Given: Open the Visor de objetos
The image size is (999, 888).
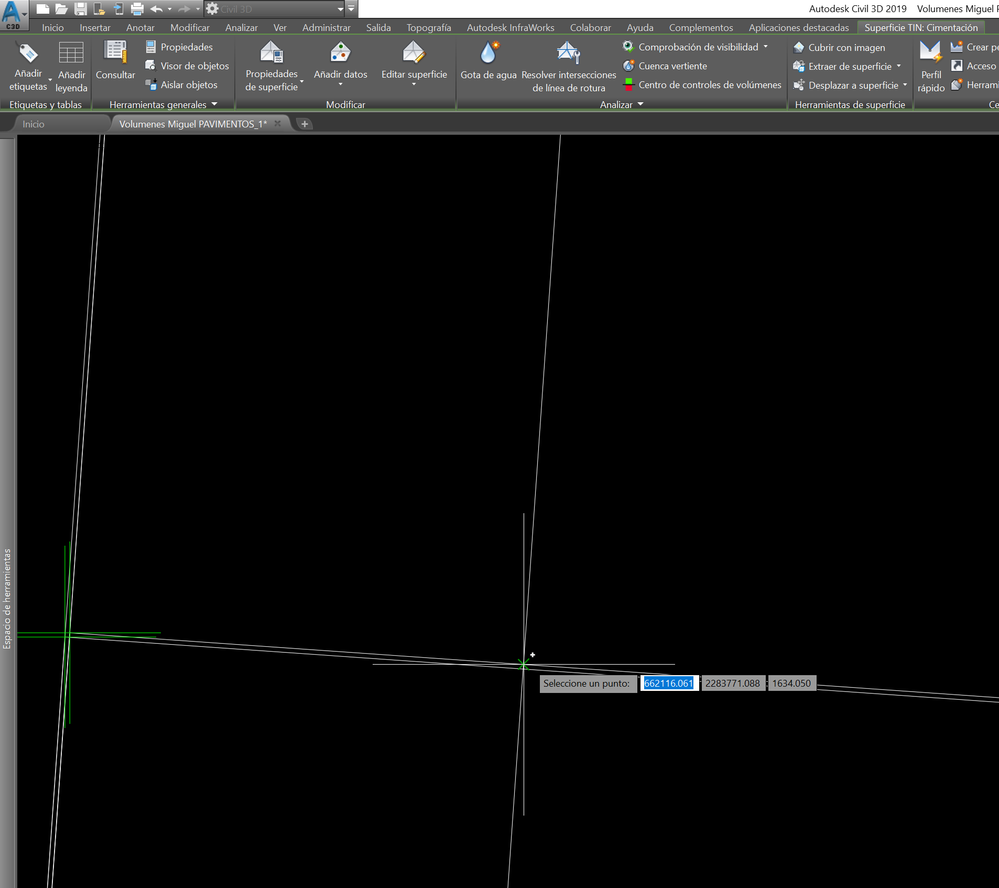Looking at the screenshot, I should pos(187,66).
